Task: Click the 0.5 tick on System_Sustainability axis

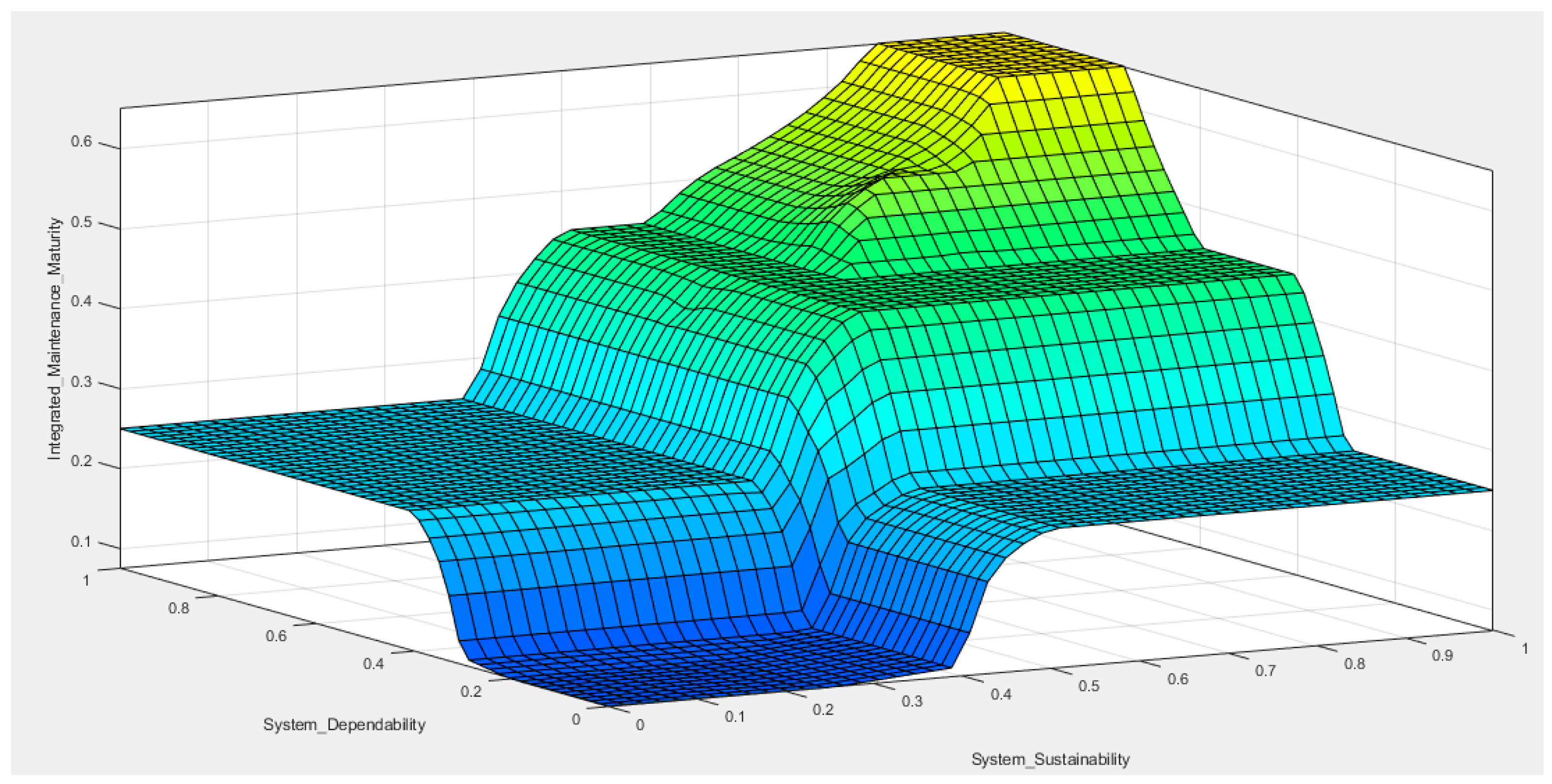Action: 1089,687
